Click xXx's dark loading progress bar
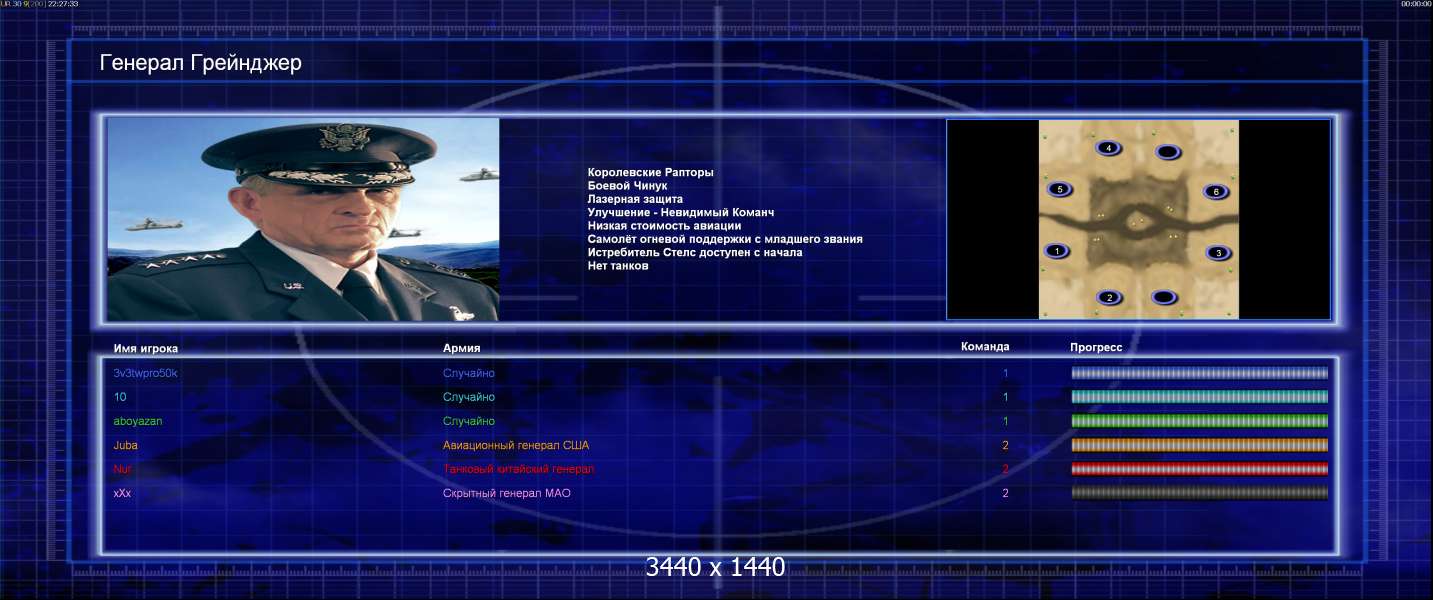 point(1200,493)
